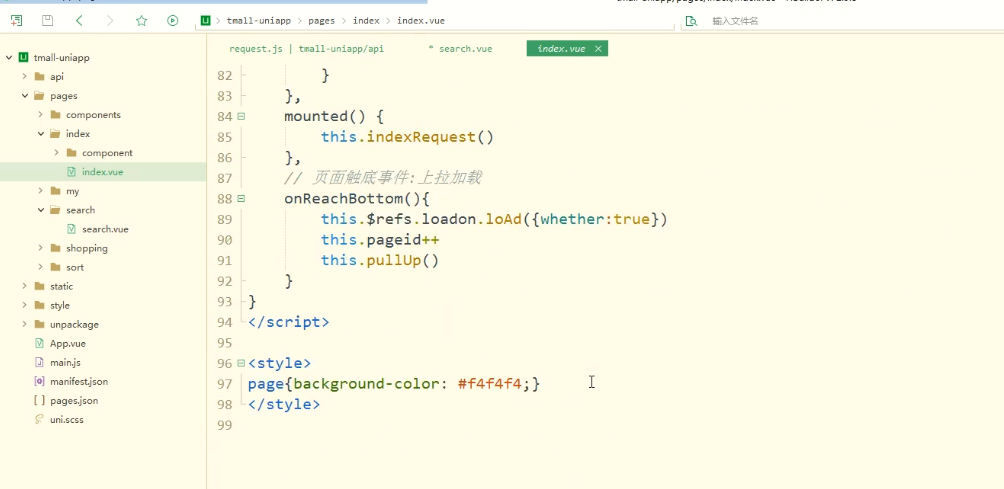Image resolution: width=1004 pixels, height=489 pixels.
Task: Collapse the index folder chevron
Action: pos(40,134)
